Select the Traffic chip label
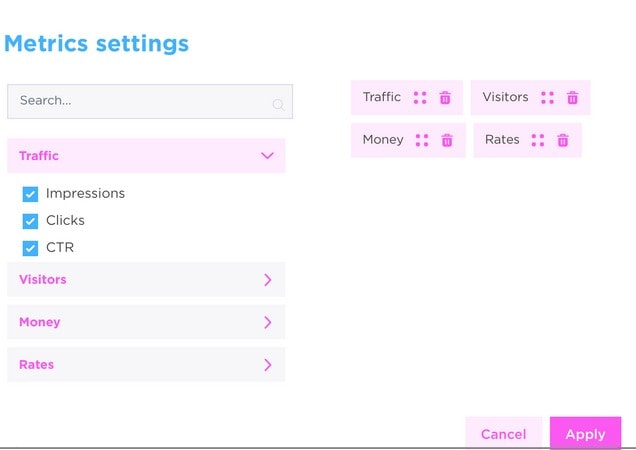 click(x=382, y=97)
